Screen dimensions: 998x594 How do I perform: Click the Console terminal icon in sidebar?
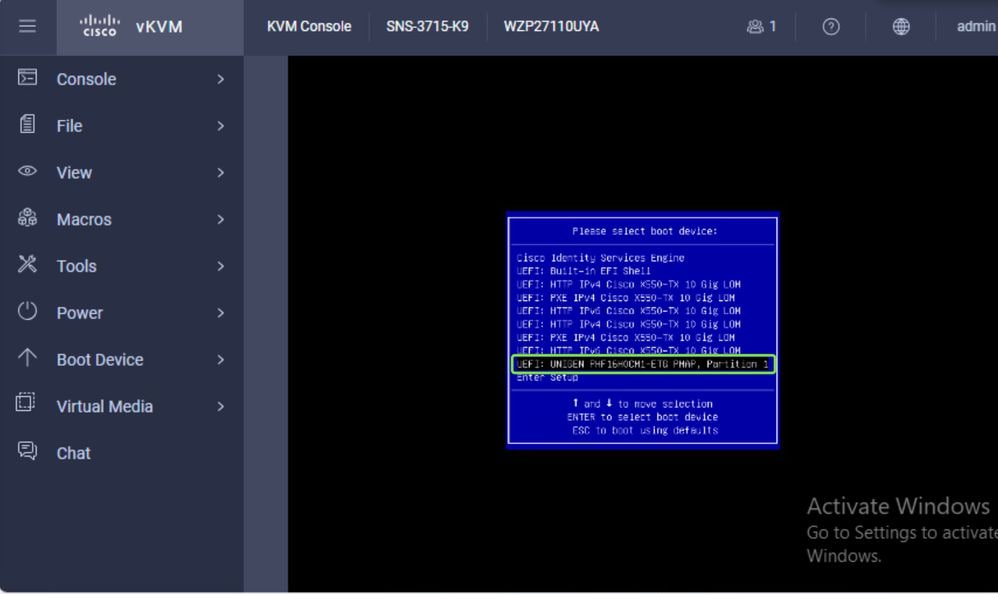coord(27,78)
